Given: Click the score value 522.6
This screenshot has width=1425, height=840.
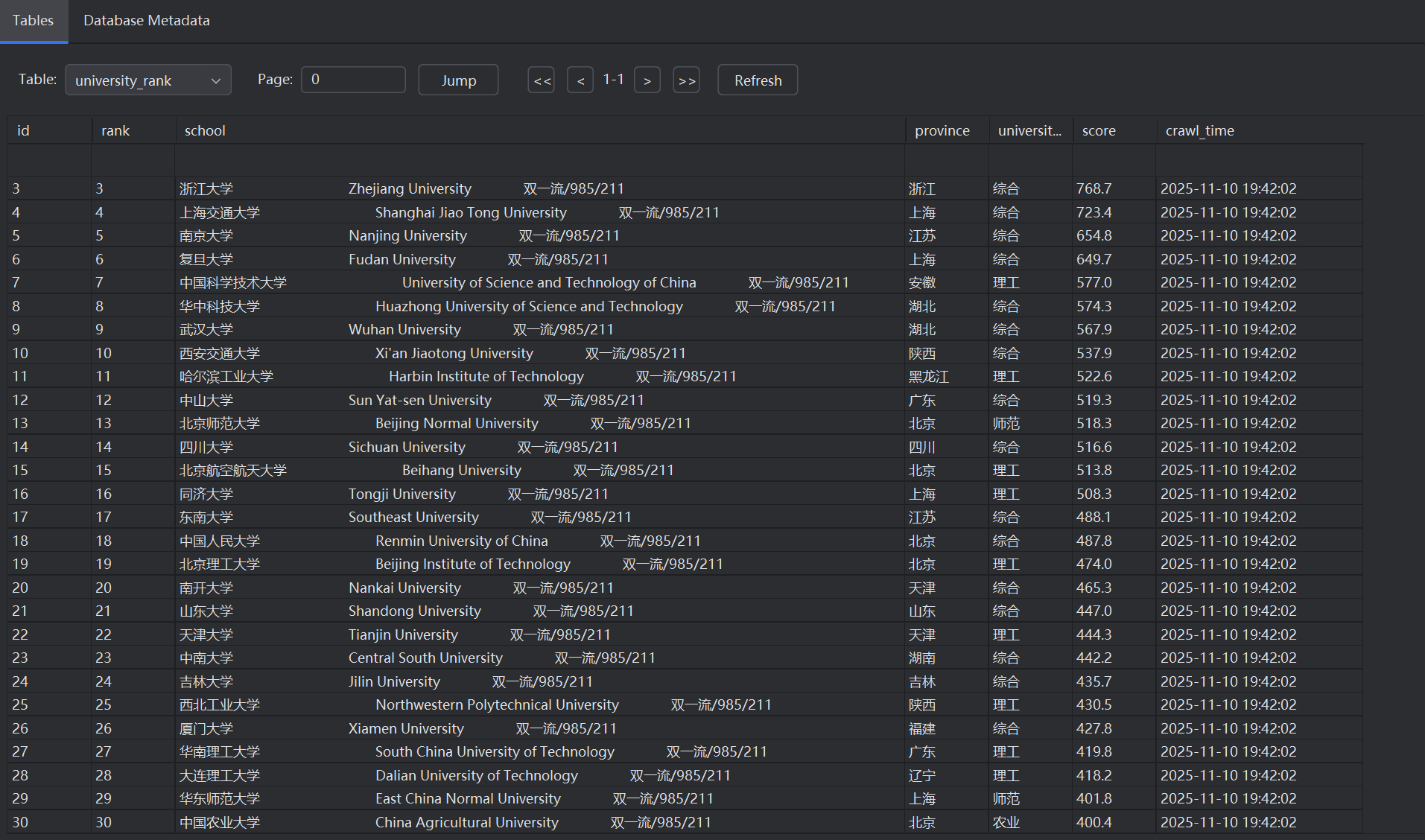Looking at the screenshot, I should [x=1114, y=376].
